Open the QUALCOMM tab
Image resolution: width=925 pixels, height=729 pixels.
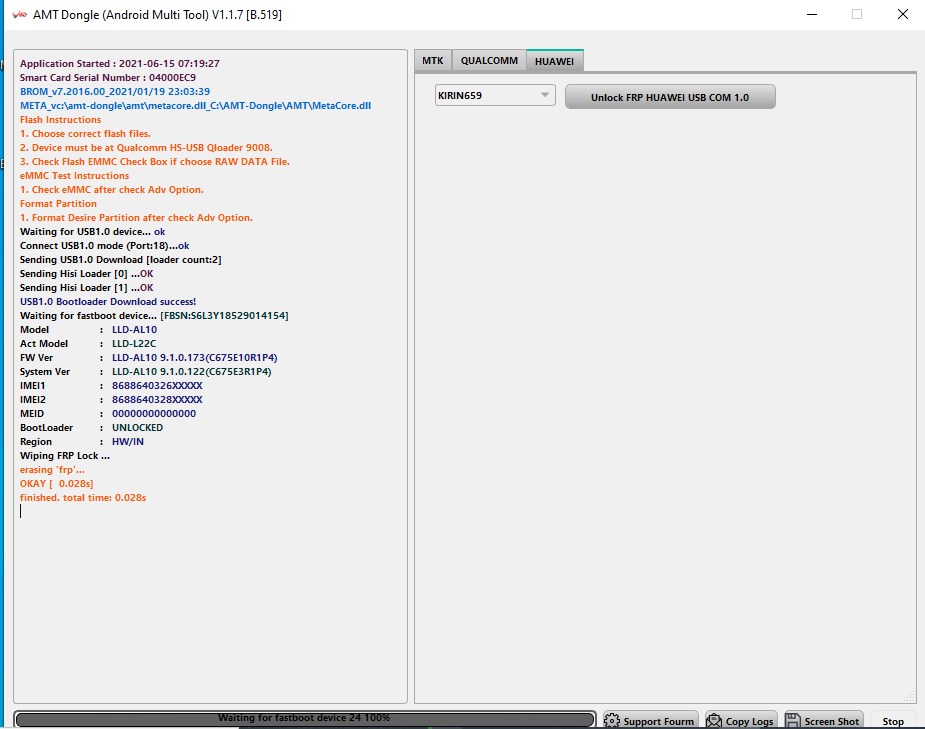[x=489, y=61]
